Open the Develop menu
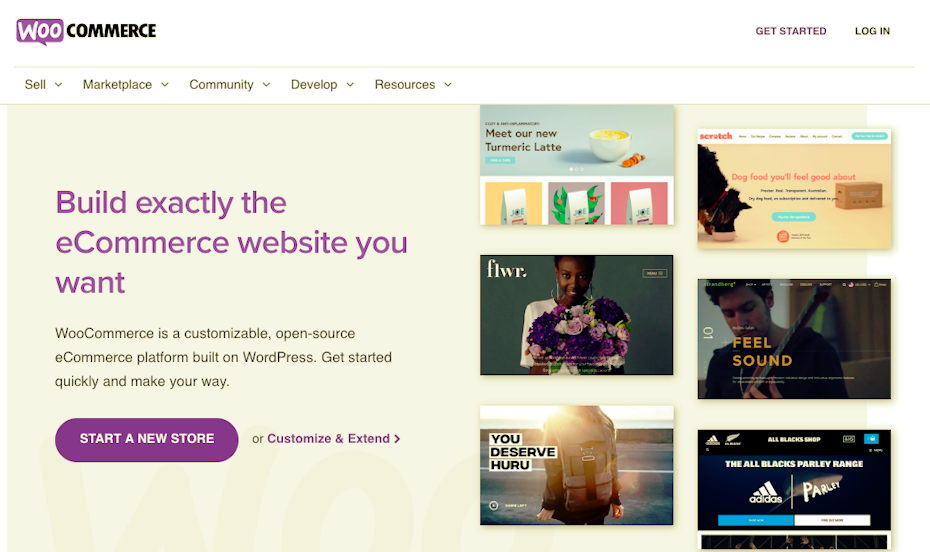This screenshot has width=930, height=552. point(322,85)
